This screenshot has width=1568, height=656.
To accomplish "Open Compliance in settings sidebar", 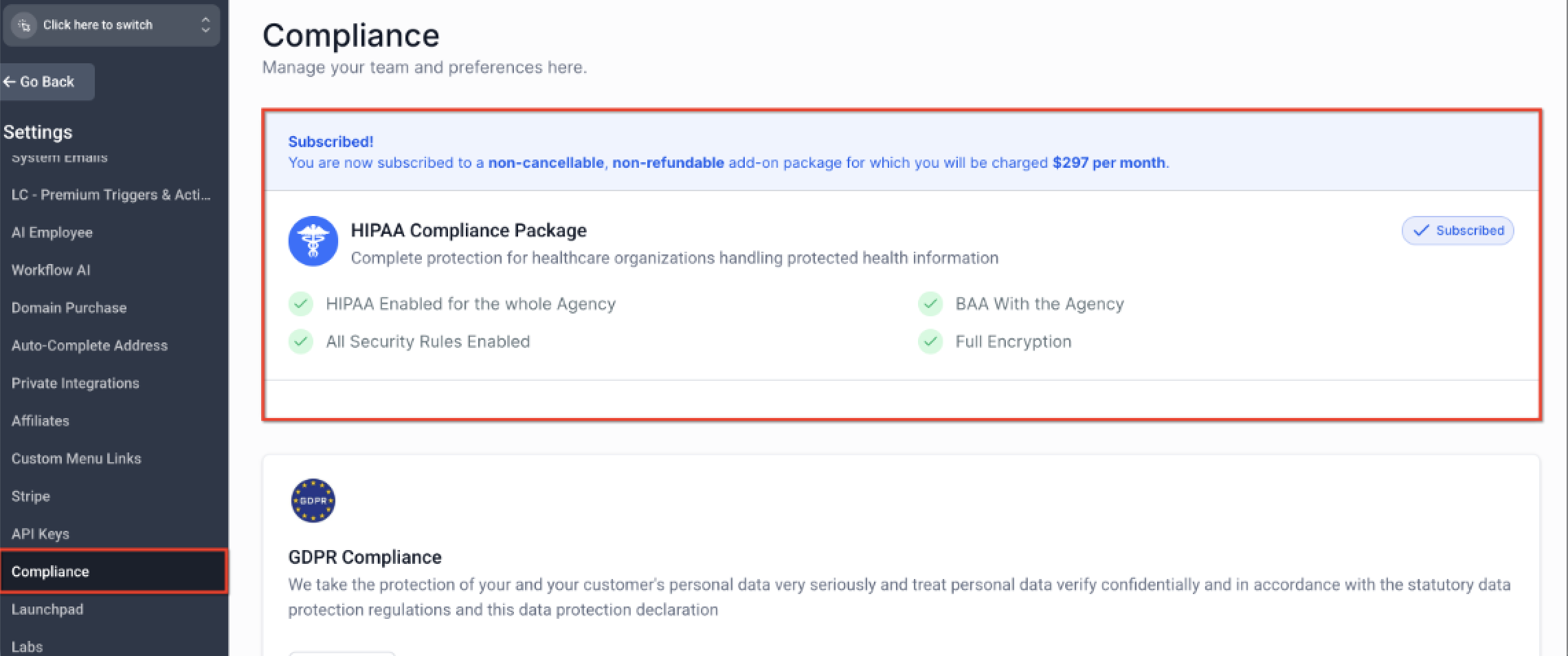I will click(x=50, y=571).
